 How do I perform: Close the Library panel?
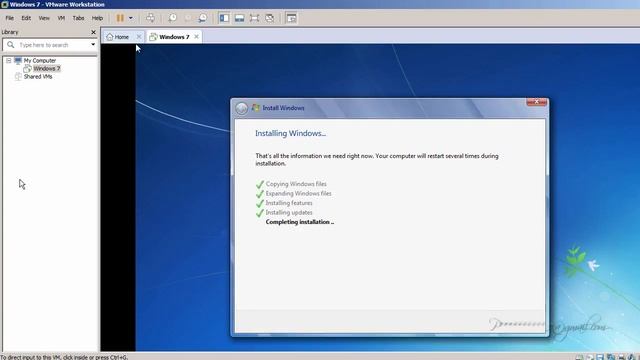[93, 32]
